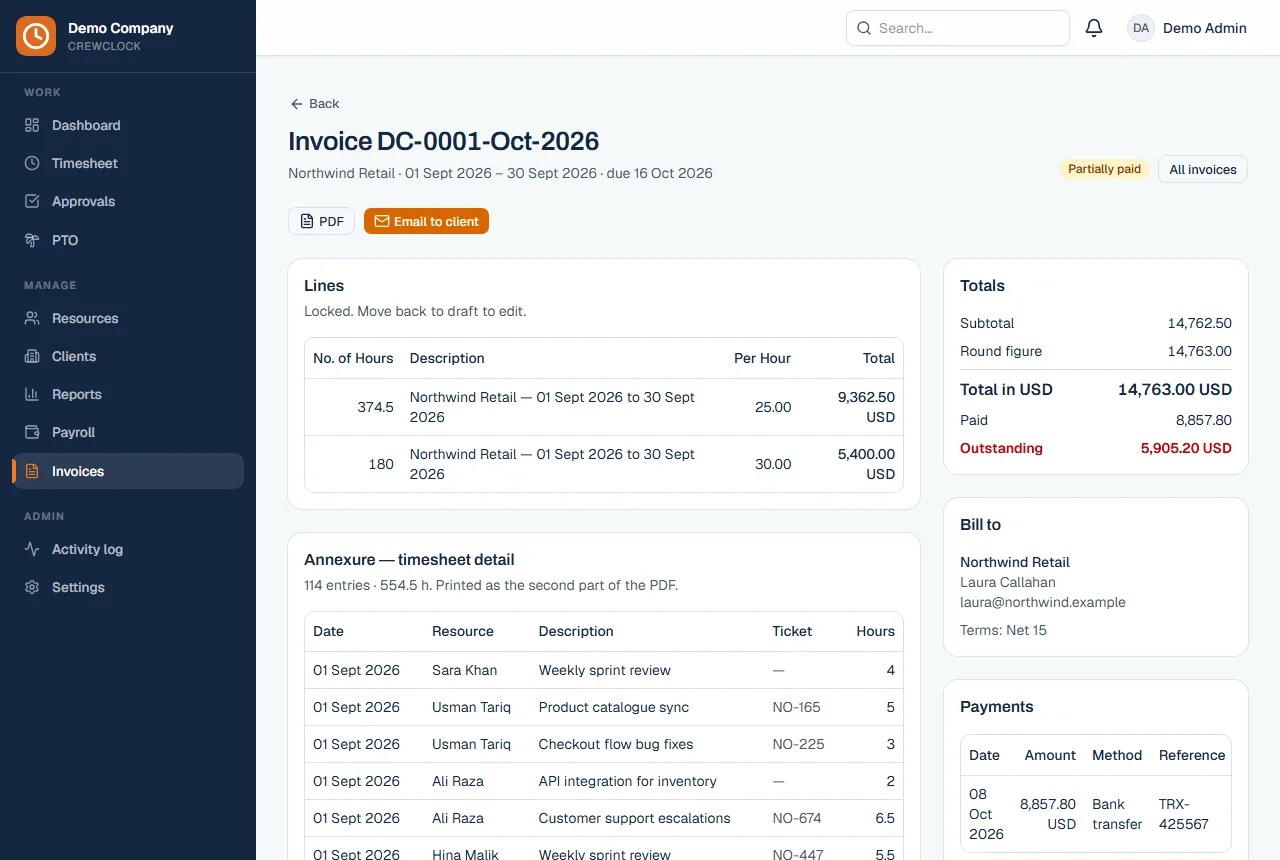The height and width of the screenshot is (860, 1280).
Task: Click the 30.00 per hour rate
Action: [773, 464]
